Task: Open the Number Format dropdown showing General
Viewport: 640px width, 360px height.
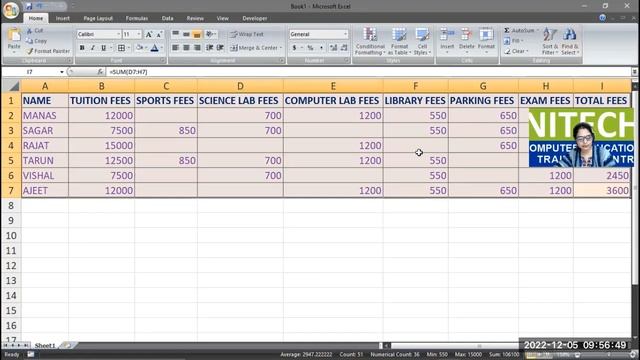Action: tap(345, 34)
